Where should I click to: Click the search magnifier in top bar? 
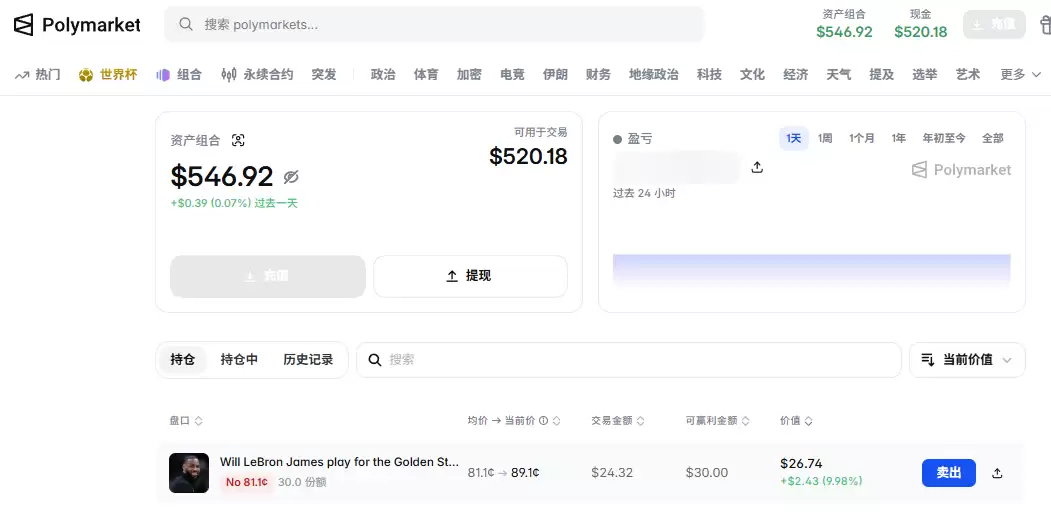(186, 24)
